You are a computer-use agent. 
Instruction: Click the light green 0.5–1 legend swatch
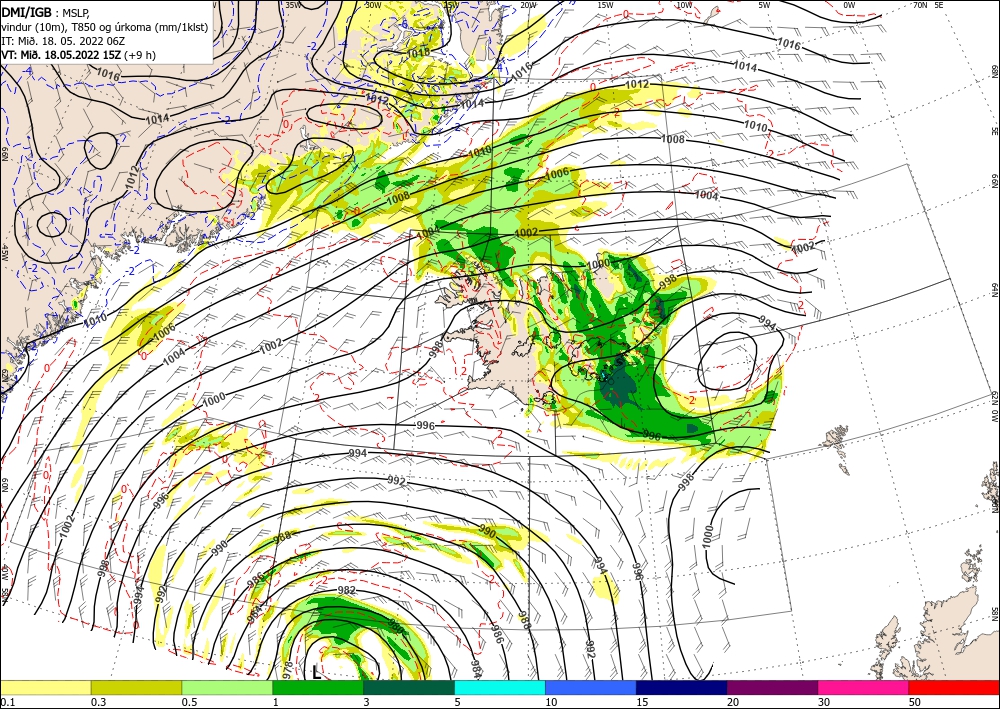click(227, 687)
